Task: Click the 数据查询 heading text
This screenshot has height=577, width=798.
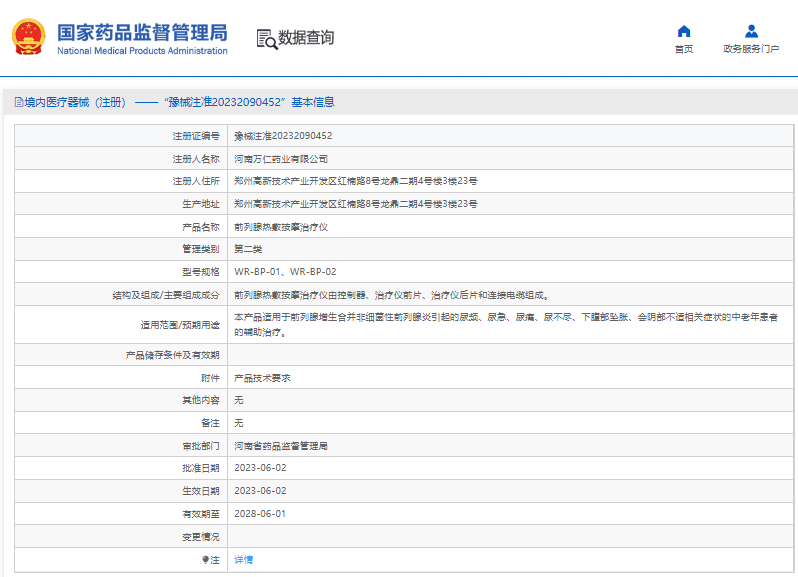Action: pos(306,38)
